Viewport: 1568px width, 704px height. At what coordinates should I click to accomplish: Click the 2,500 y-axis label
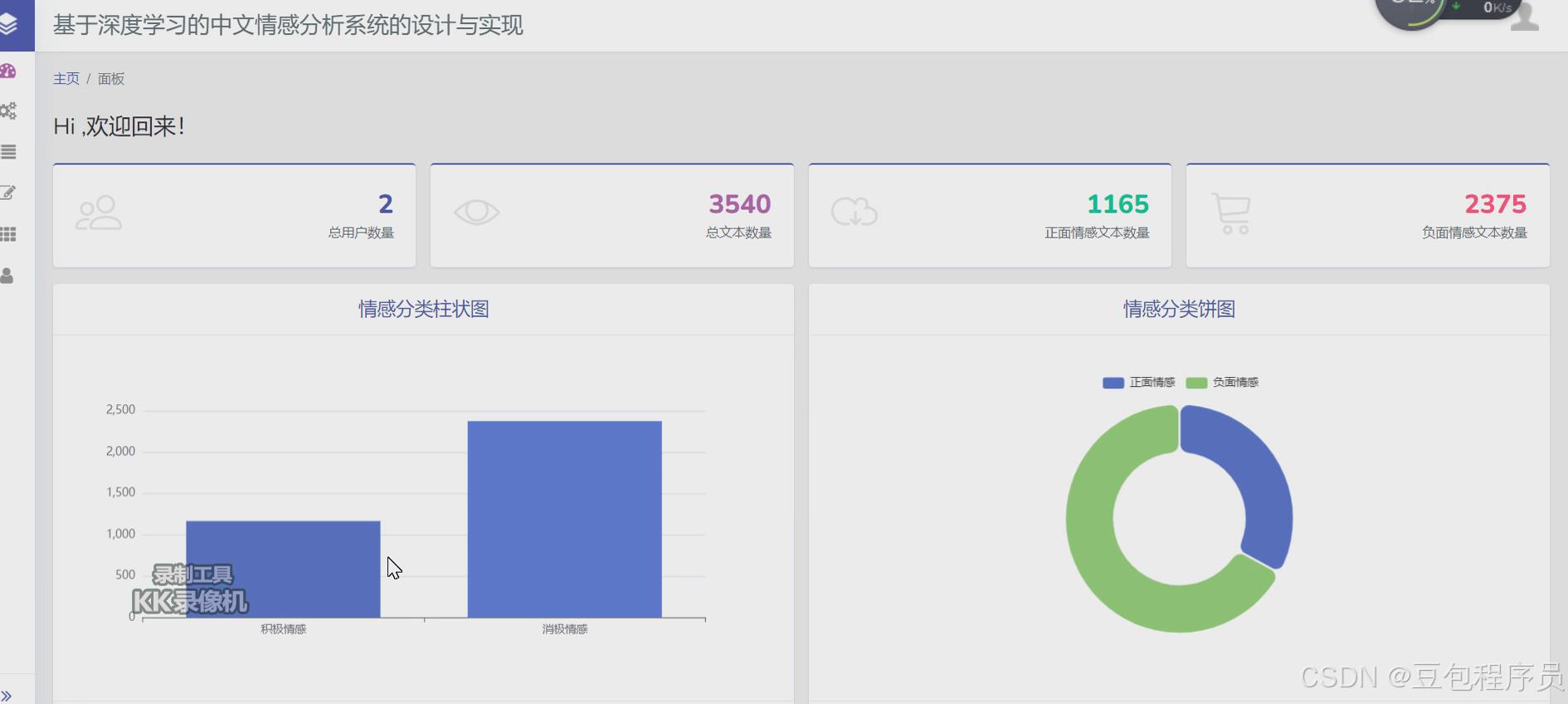pos(120,410)
